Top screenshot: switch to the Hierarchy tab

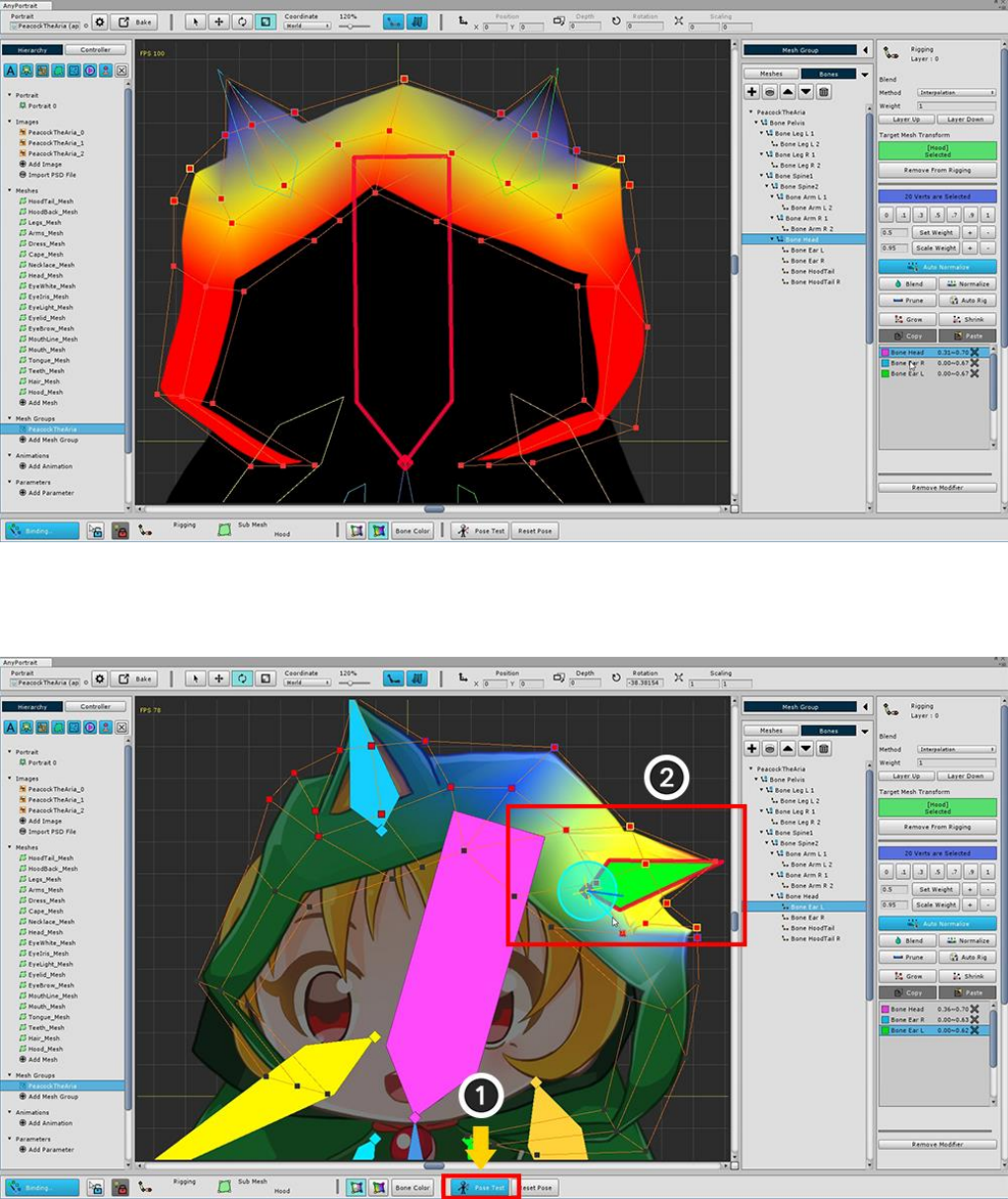(33, 49)
